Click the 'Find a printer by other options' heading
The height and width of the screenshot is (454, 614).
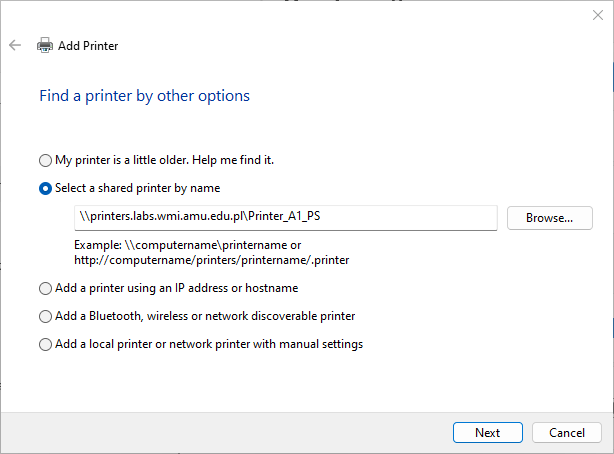pos(144,96)
